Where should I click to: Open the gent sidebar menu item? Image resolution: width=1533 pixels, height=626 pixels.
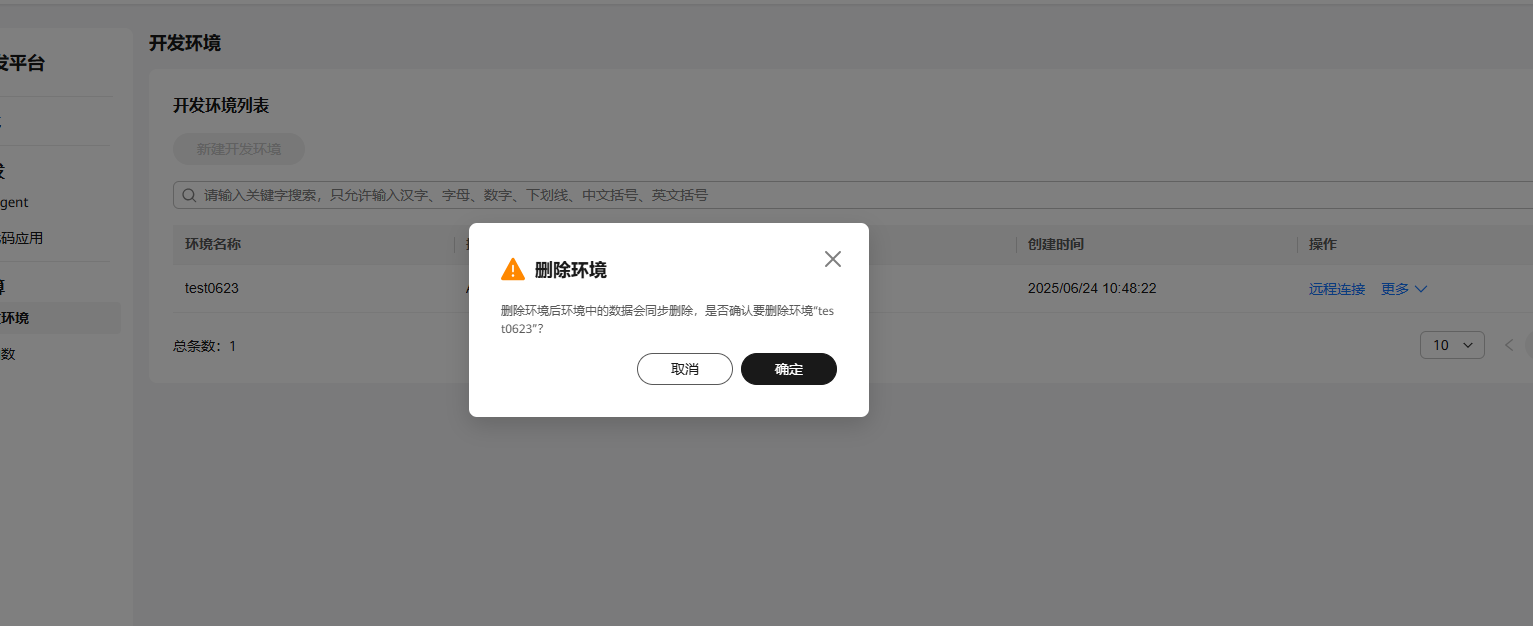(14, 202)
